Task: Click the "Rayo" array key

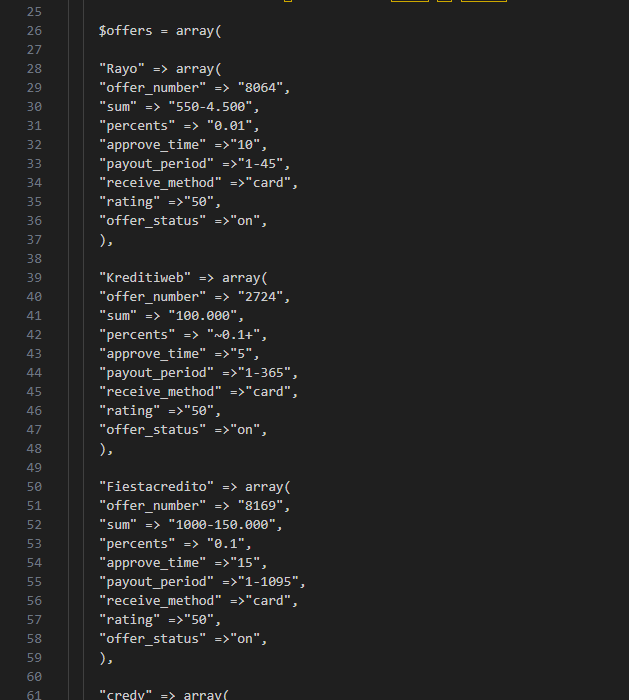Action: [x=122, y=69]
